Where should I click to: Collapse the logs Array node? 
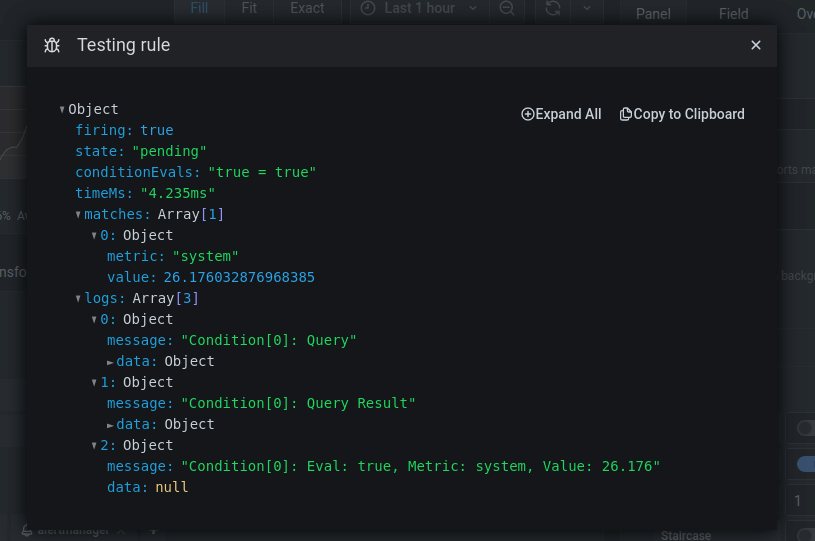coord(78,299)
